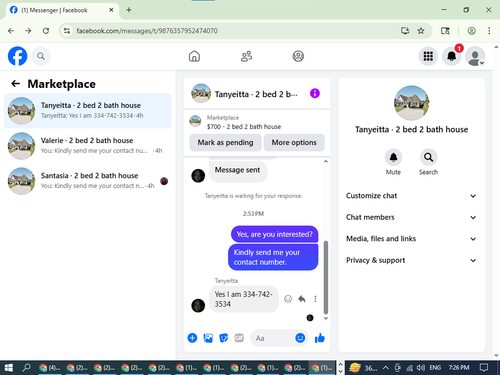The image size is (500, 375).
Task: Expand Customize chat section
Action: pos(411,196)
